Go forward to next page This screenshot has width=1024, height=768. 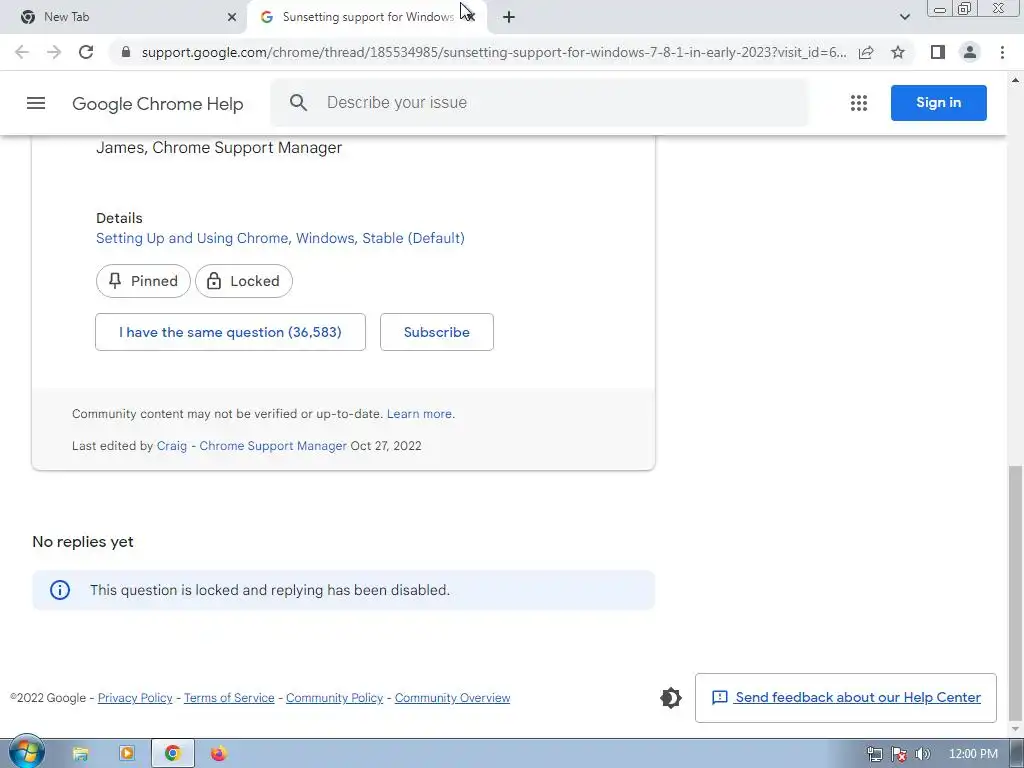point(54,52)
